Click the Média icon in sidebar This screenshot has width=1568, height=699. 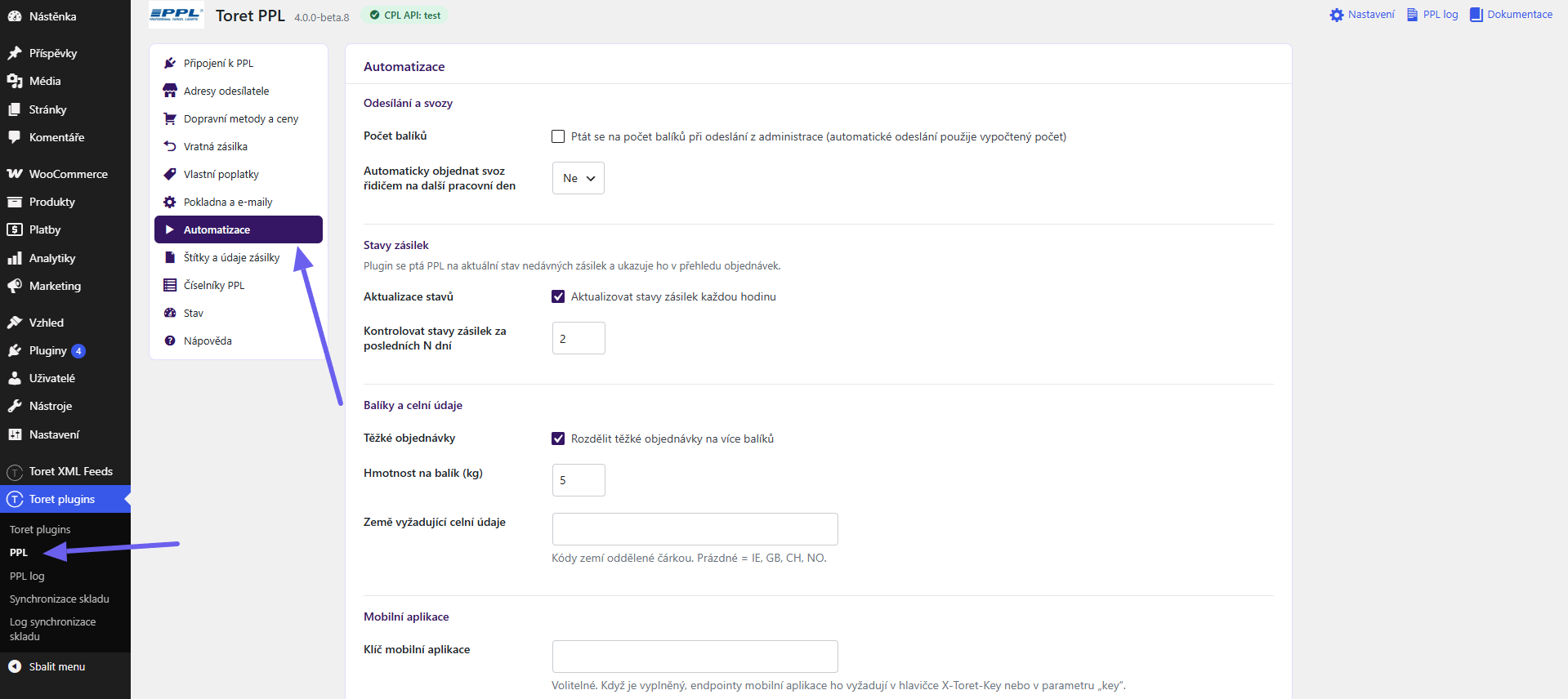pos(15,81)
